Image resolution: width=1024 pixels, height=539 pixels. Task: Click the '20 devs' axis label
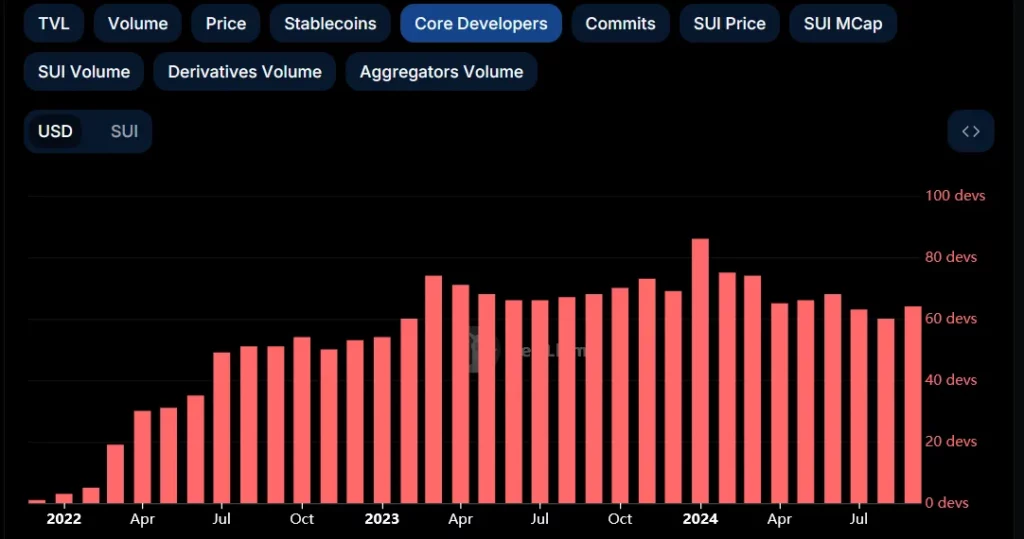point(951,442)
